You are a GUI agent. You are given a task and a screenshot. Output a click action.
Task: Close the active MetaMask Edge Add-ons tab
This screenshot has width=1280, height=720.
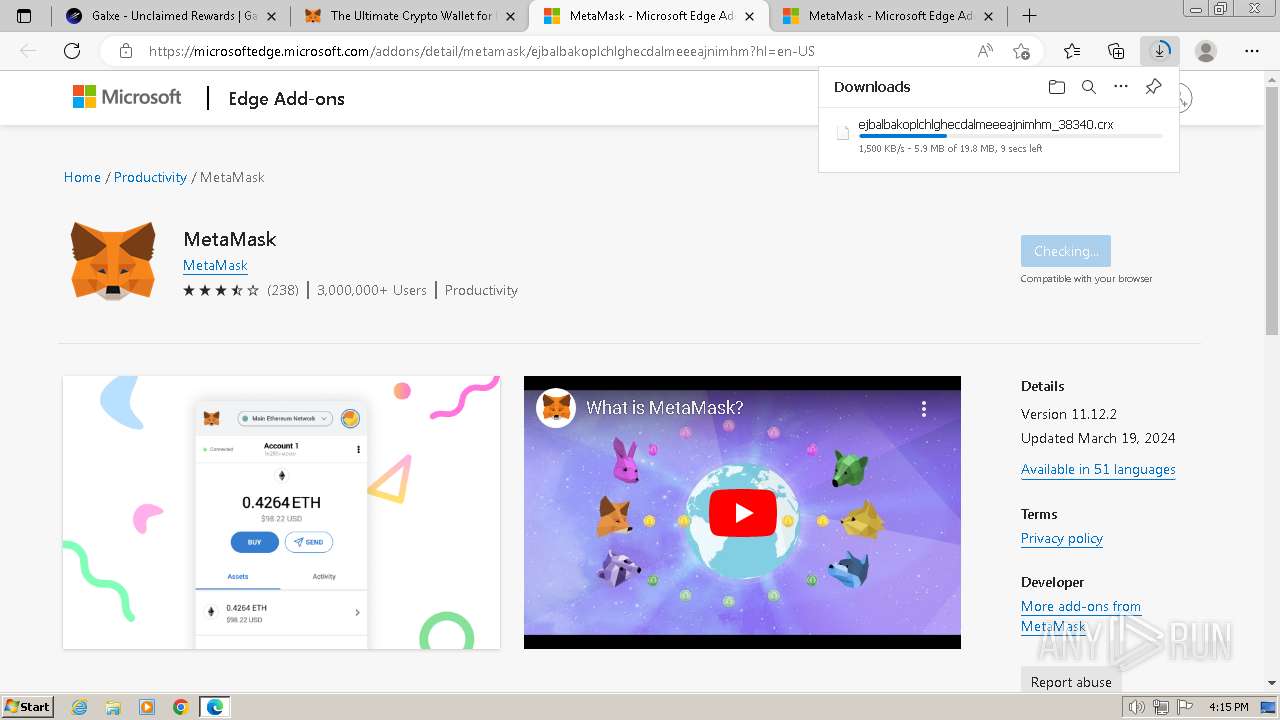tap(749, 16)
